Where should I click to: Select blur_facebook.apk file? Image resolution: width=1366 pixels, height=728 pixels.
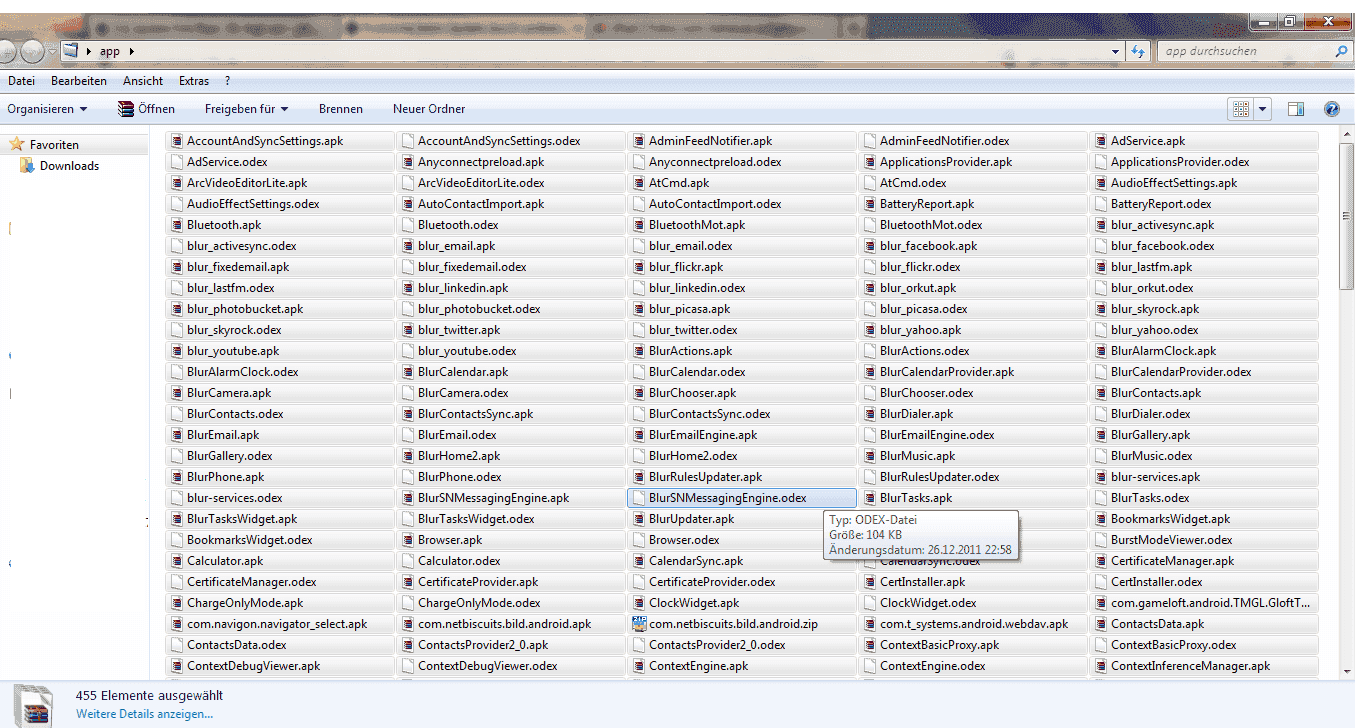click(x=973, y=246)
